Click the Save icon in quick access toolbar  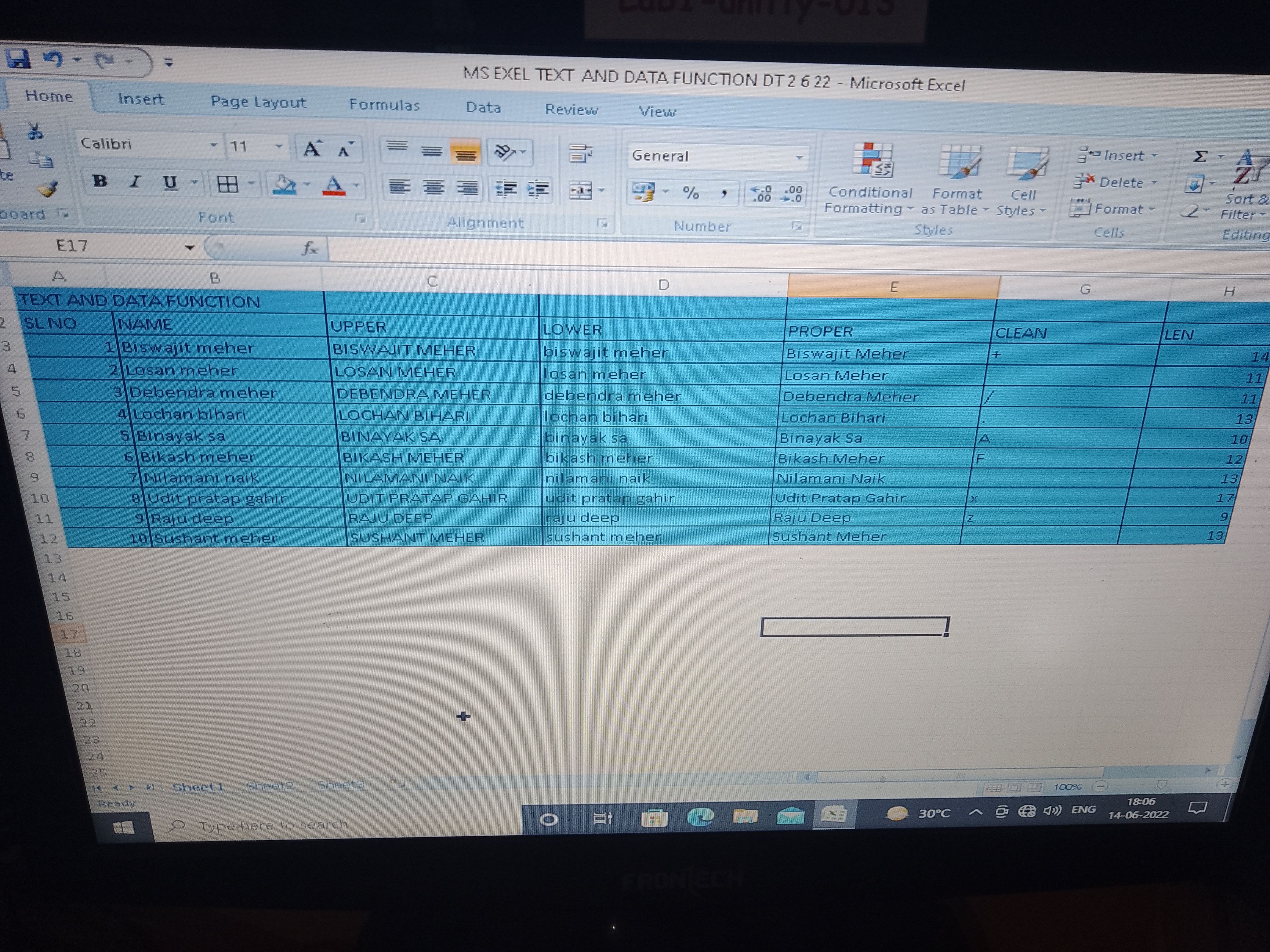(18, 59)
